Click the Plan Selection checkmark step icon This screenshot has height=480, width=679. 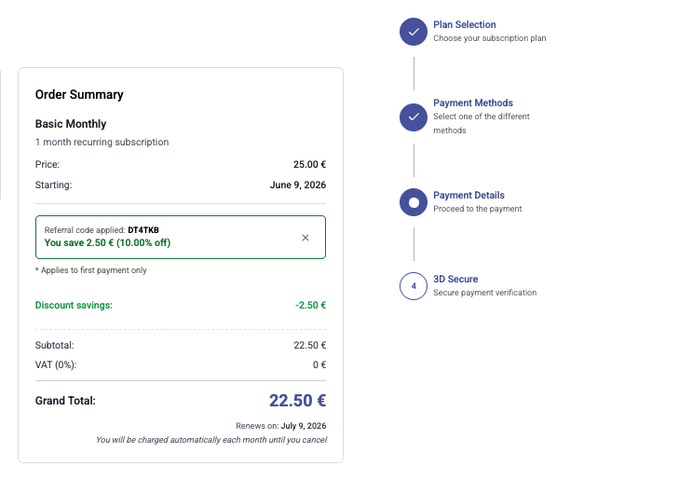coord(414,32)
